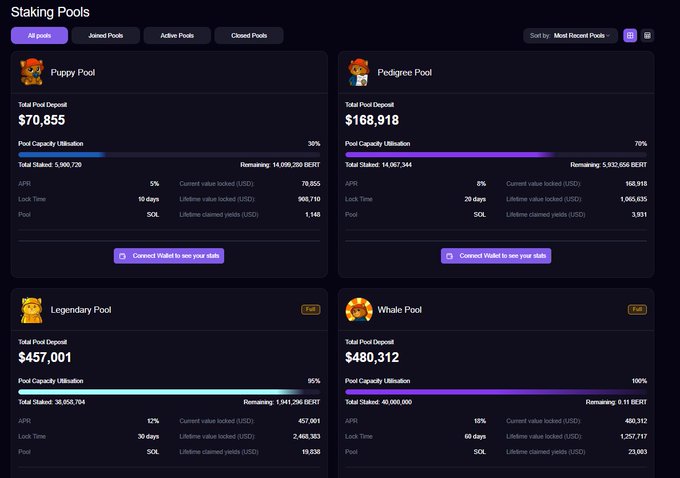Click lifetime claimed yields 1,148
This screenshot has height=478, width=680.
tap(313, 215)
